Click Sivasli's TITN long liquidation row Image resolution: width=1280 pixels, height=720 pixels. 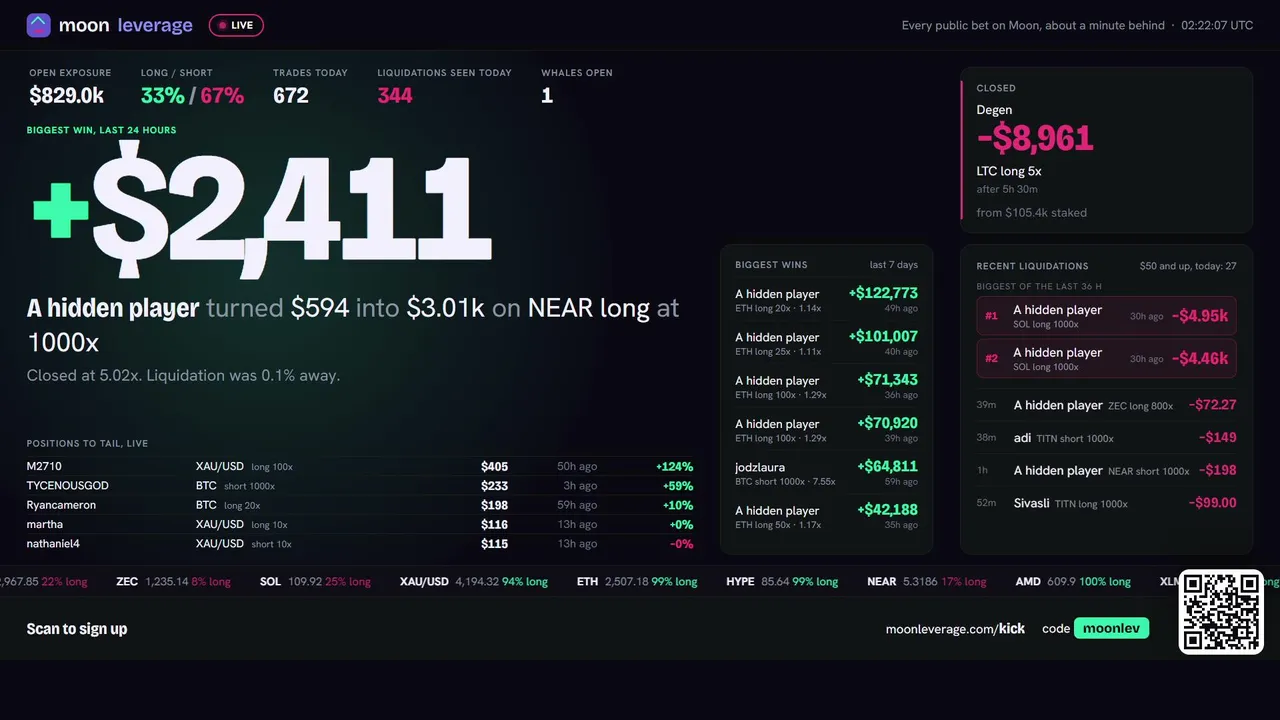1106,503
